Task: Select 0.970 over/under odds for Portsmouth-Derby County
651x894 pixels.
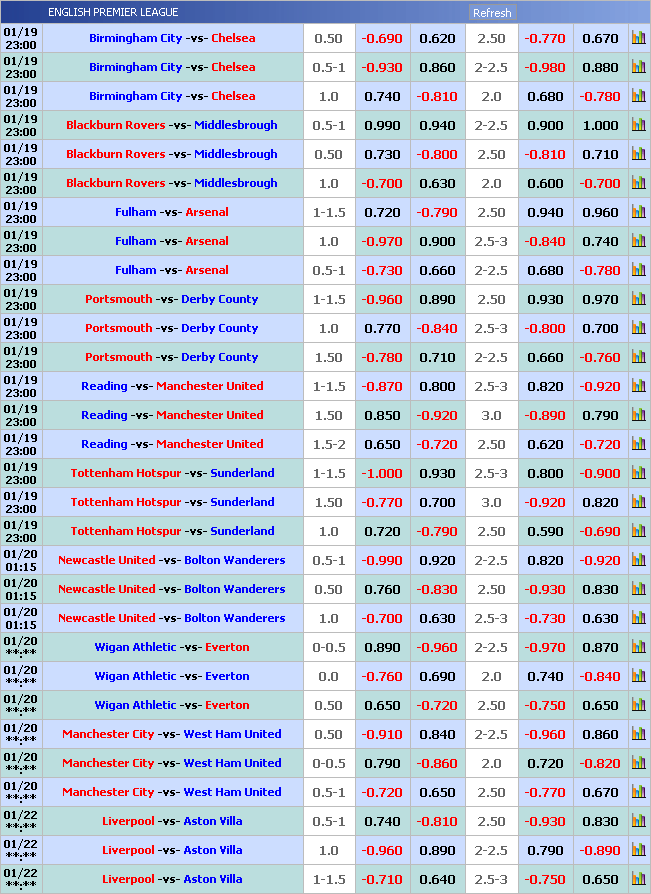Action: coord(600,300)
